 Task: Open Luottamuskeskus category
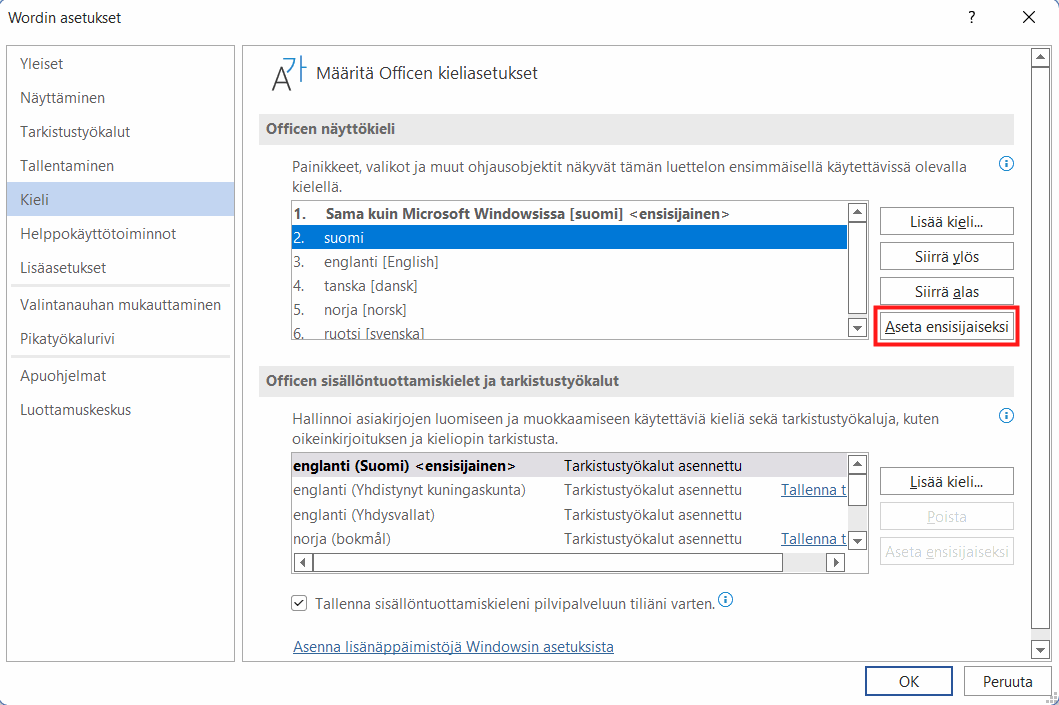coord(120,409)
